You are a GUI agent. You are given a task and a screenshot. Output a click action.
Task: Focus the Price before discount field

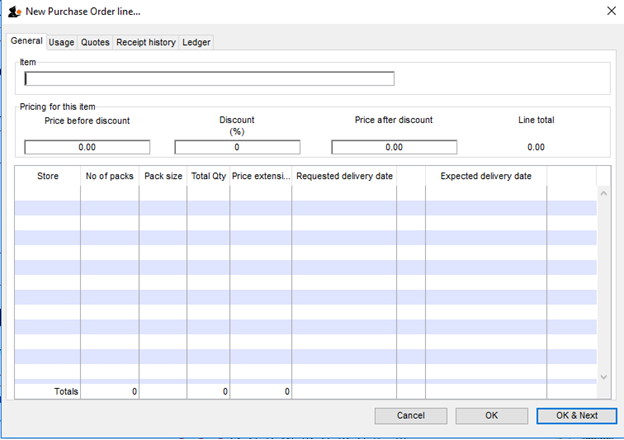pos(87,147)
